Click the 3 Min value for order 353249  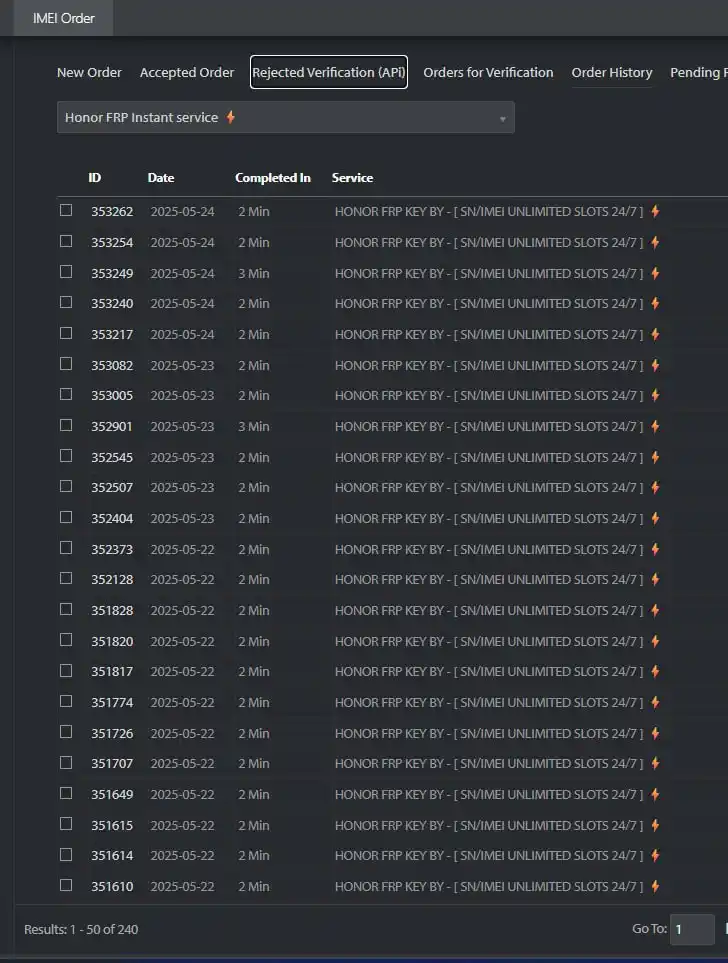coord(254,273)
